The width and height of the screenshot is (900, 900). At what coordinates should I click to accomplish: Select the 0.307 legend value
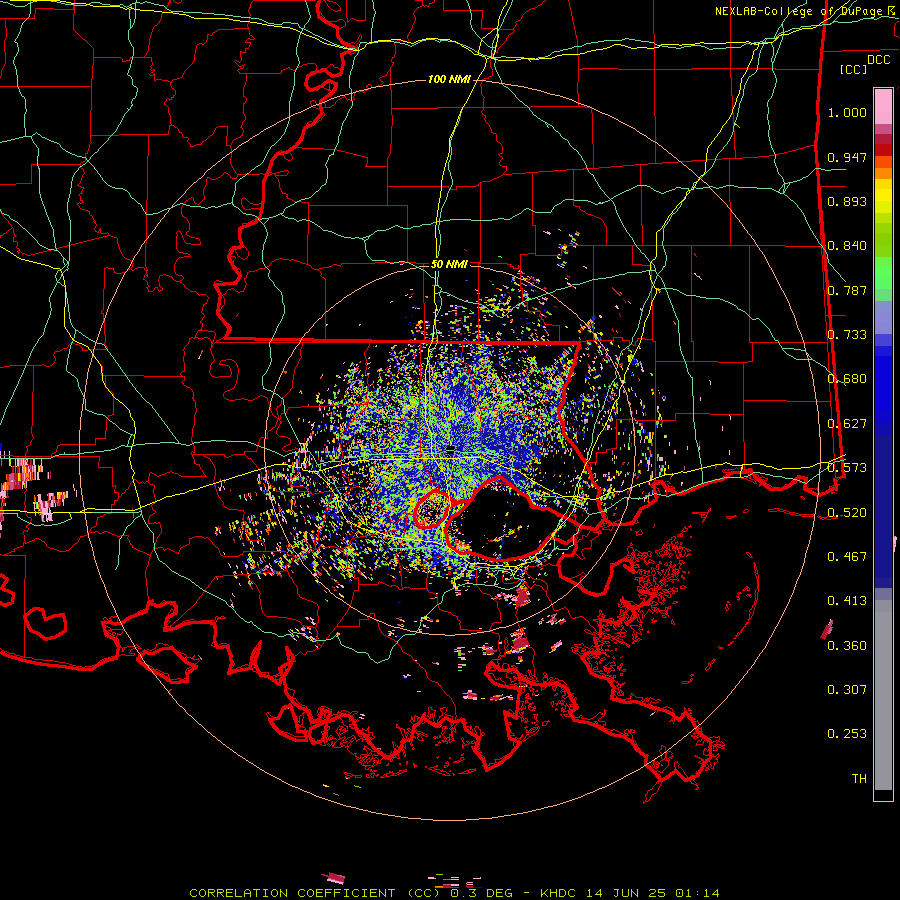[847, 690]
